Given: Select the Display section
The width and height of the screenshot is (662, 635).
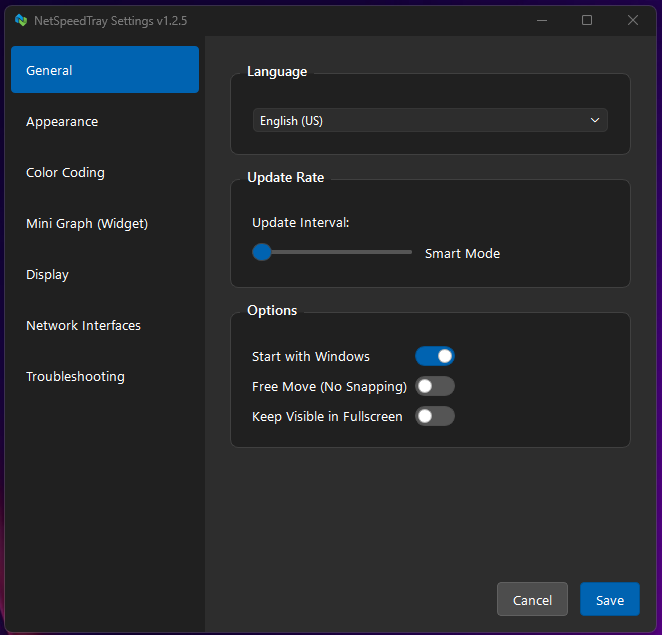Looking at the screenshot, I should 105,274.
